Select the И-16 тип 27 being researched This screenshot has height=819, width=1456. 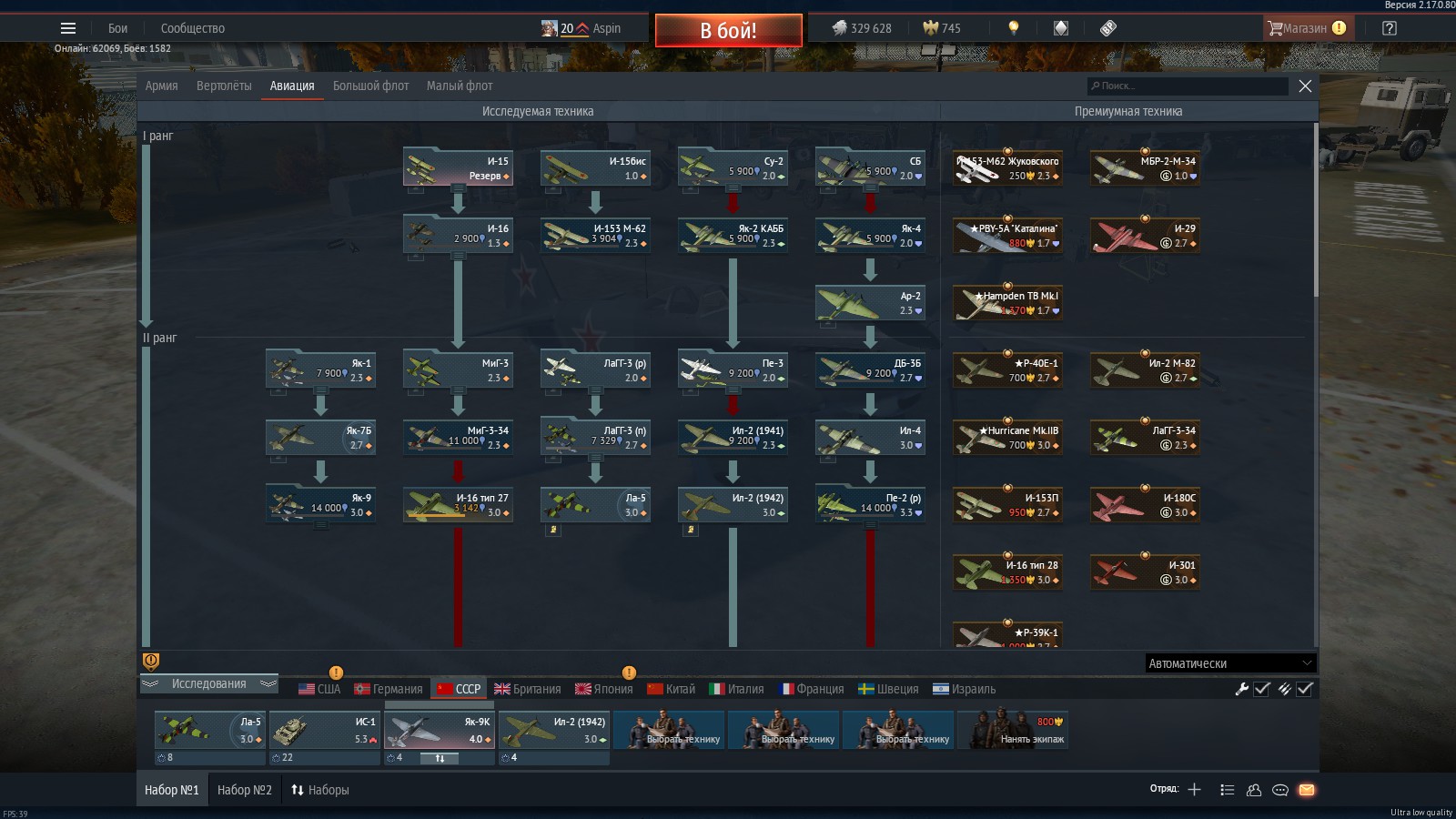point(458,504)
